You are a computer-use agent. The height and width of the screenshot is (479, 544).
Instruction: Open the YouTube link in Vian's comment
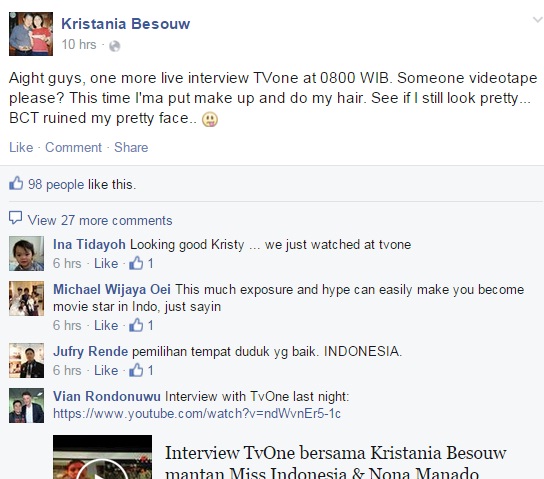click(197, 413)
